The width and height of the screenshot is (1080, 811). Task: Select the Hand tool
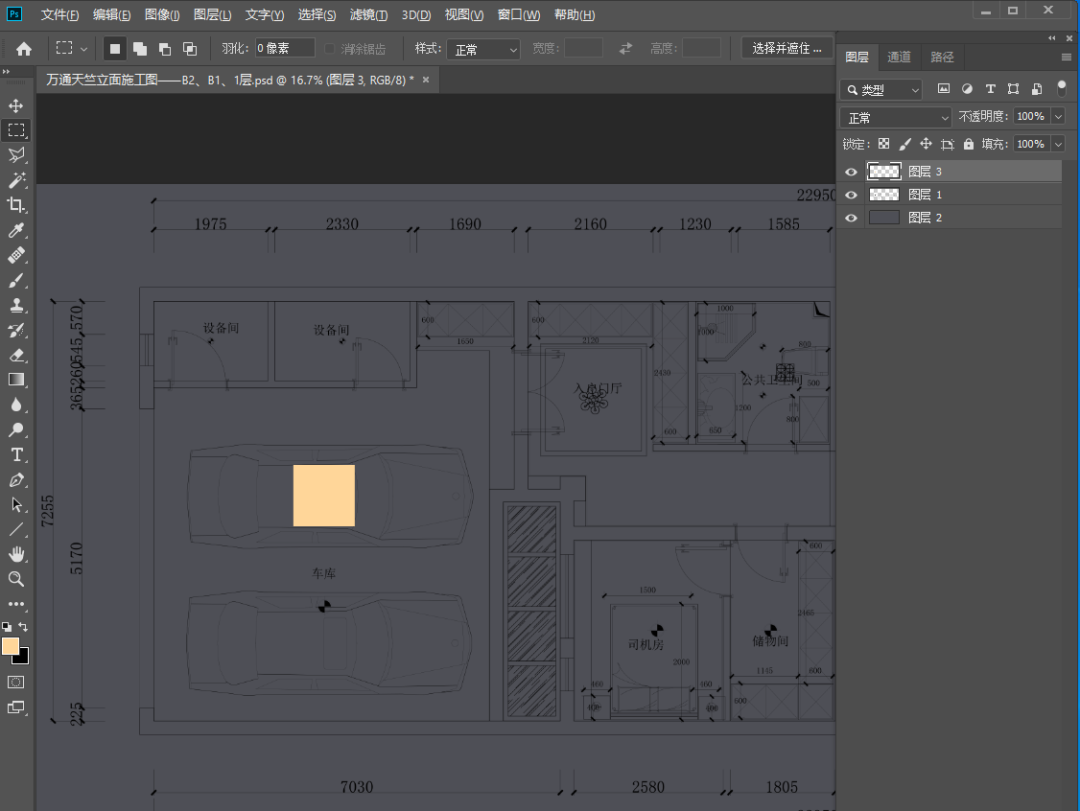(x=16, y=554)
